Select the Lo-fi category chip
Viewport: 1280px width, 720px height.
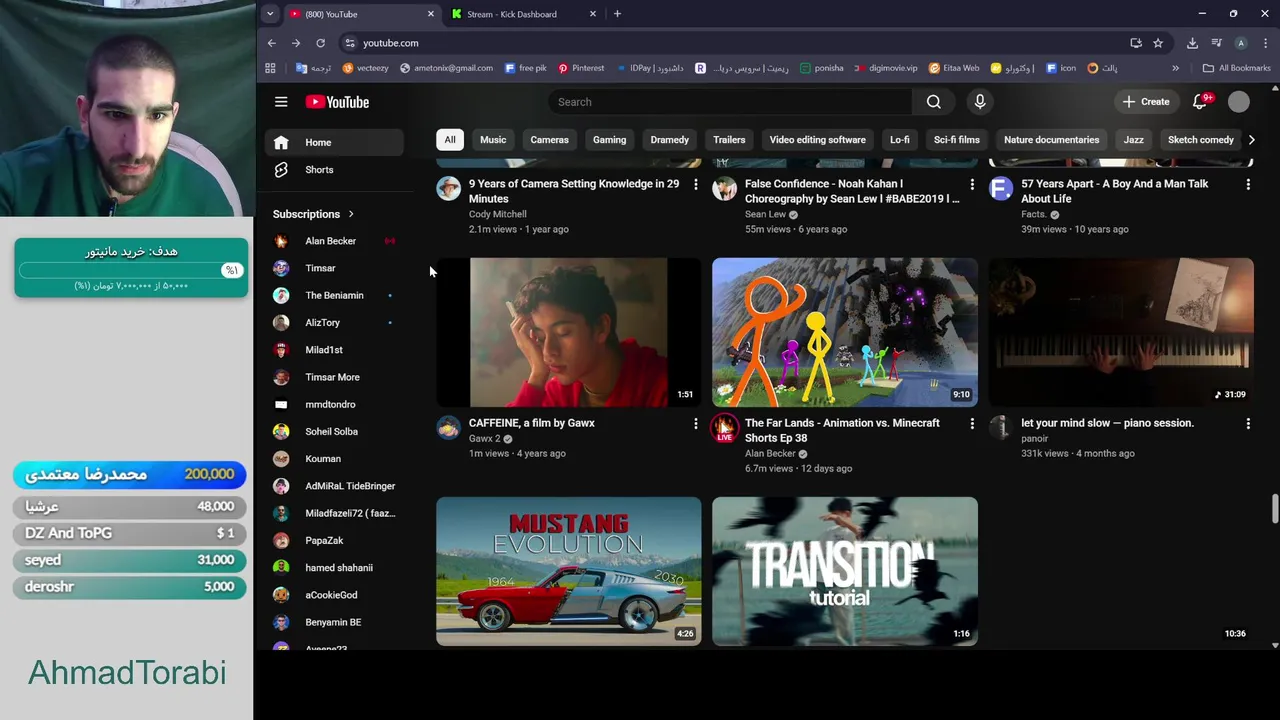(x=900, y=140)
